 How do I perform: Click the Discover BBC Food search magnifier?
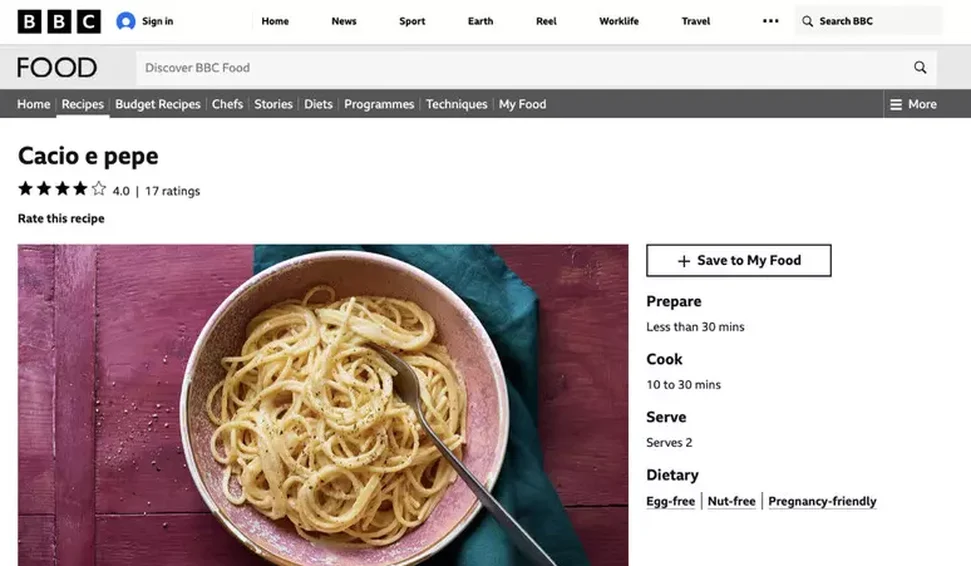(920, 67)
